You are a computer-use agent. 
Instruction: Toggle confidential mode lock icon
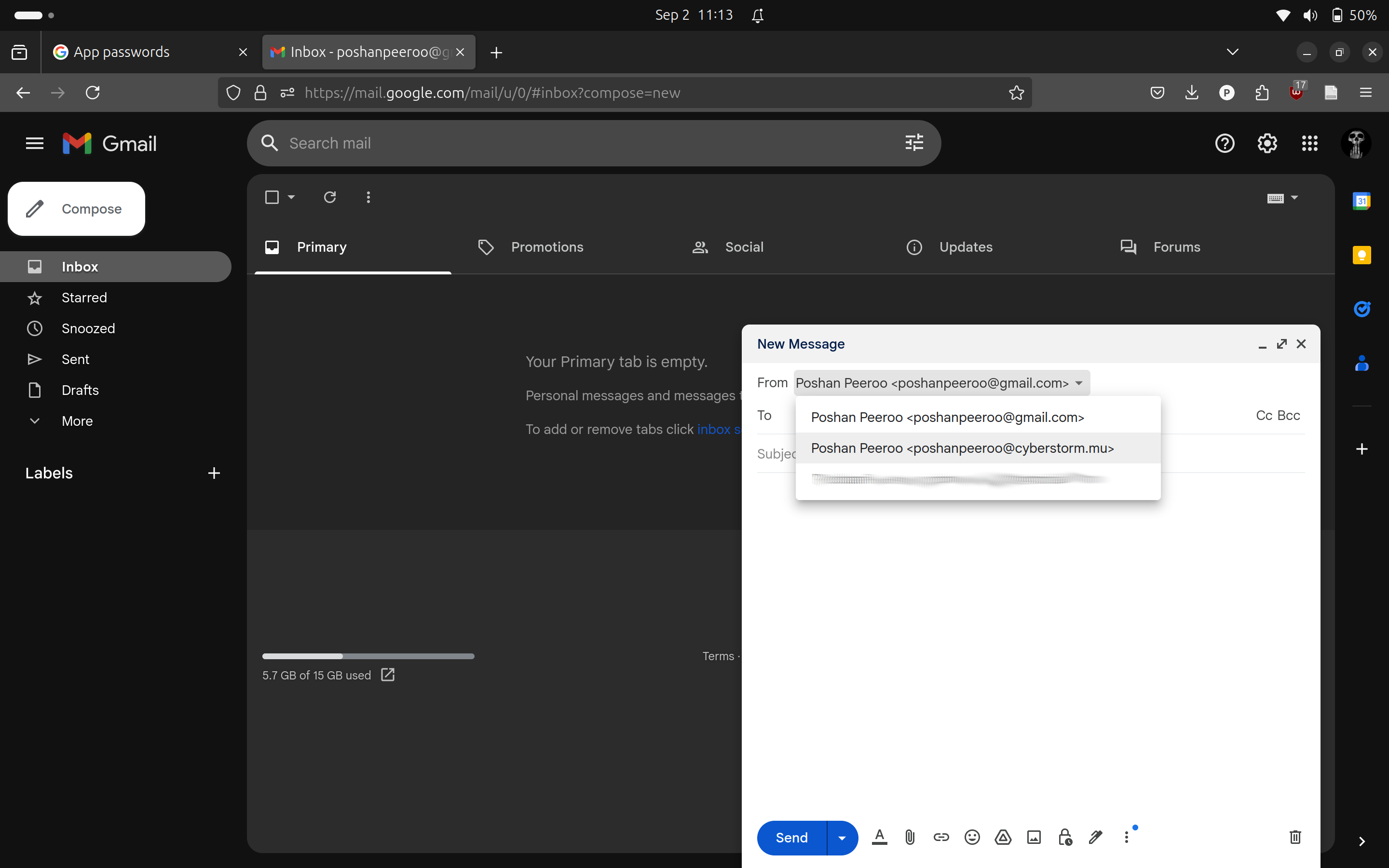coord(1065,837)
